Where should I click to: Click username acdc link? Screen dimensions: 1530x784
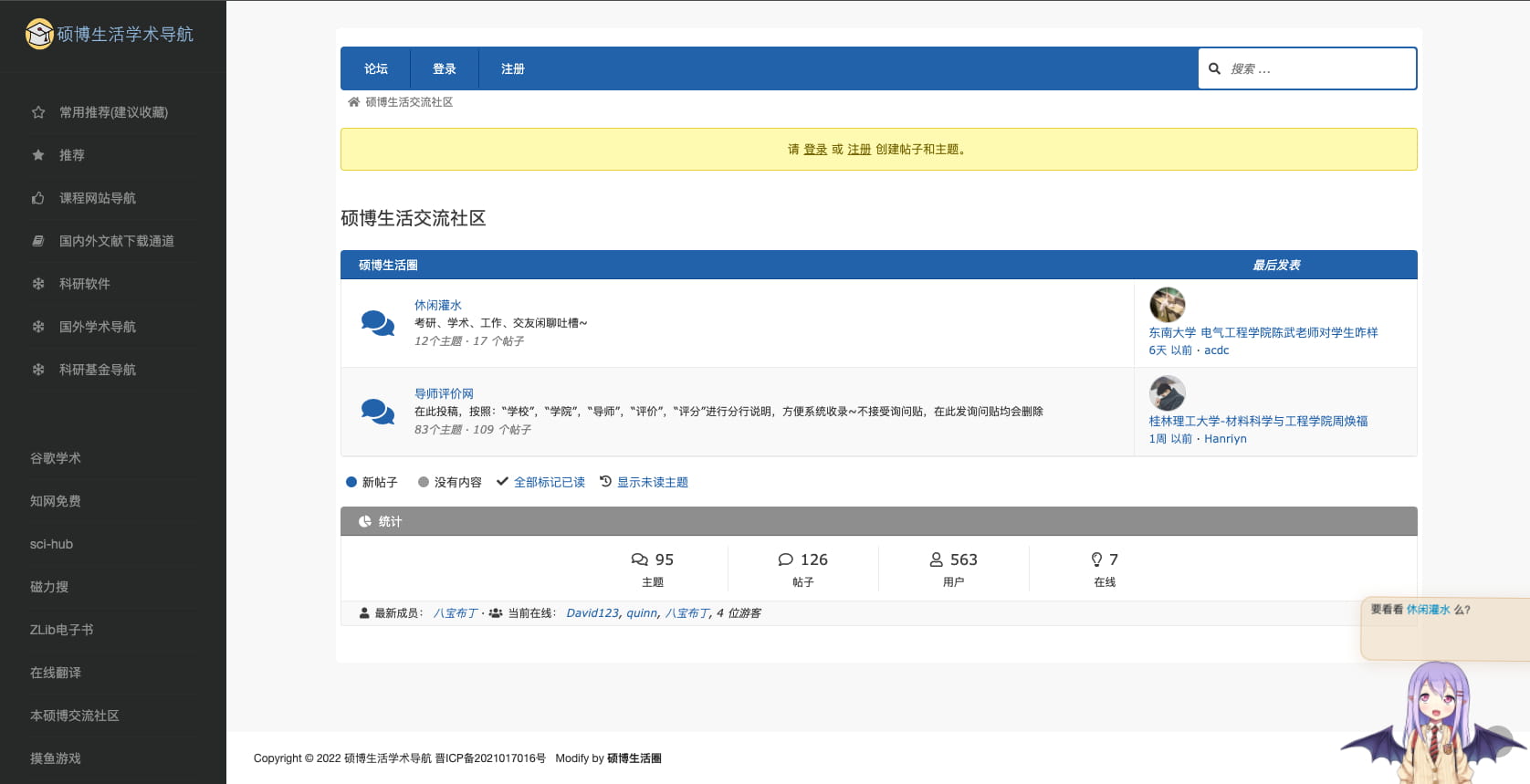click(1217, 350)
